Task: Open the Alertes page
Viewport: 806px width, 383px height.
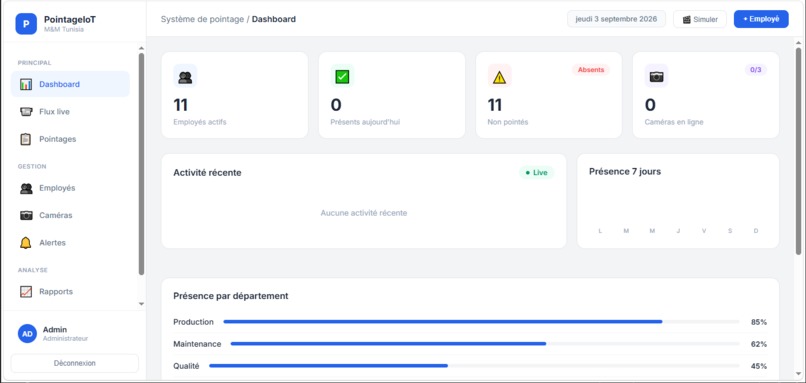Action: pyautogui.click(x=70, y=243)
